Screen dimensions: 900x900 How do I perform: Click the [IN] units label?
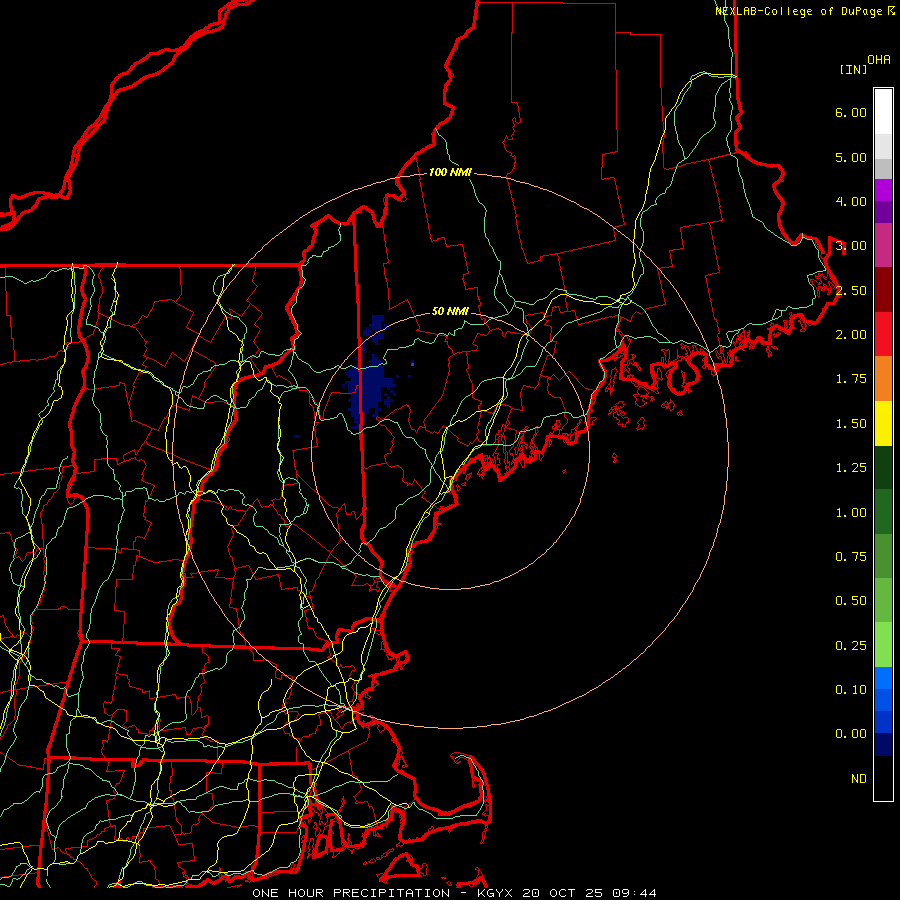click(854, 69)
